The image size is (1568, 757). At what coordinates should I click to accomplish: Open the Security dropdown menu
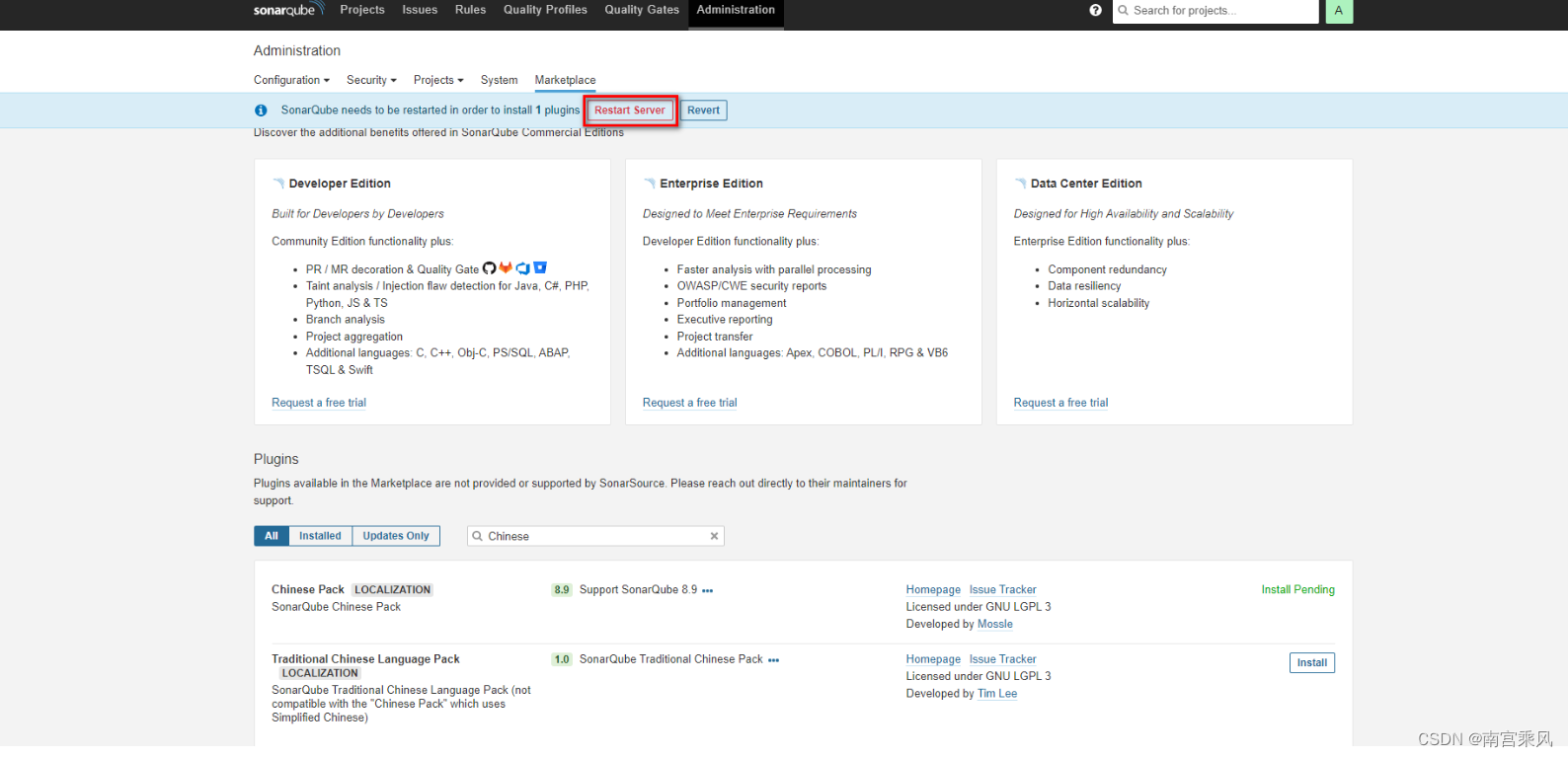click(371, 80)
